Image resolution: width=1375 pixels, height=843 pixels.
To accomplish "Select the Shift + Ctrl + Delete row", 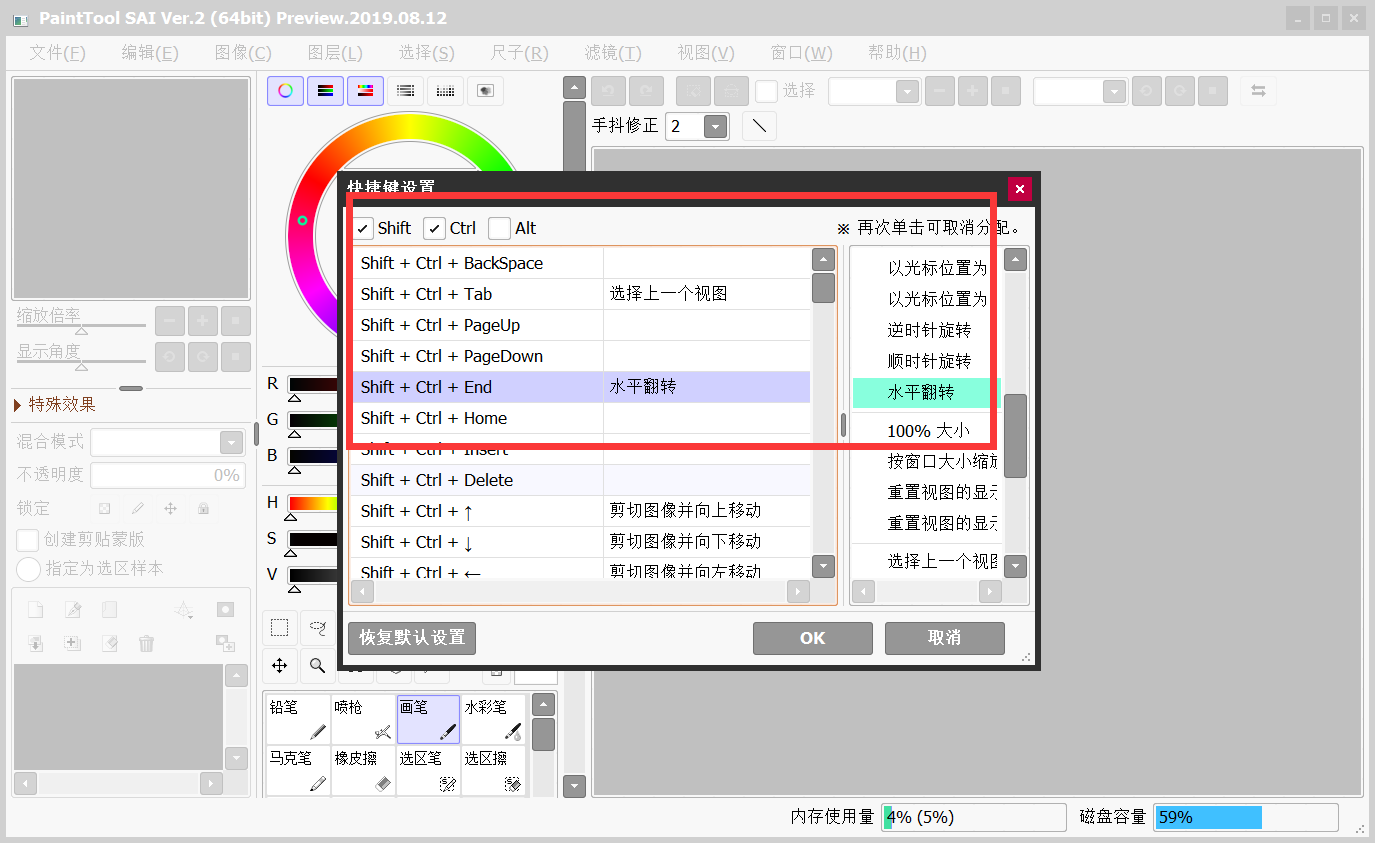I will pos(580,480).
